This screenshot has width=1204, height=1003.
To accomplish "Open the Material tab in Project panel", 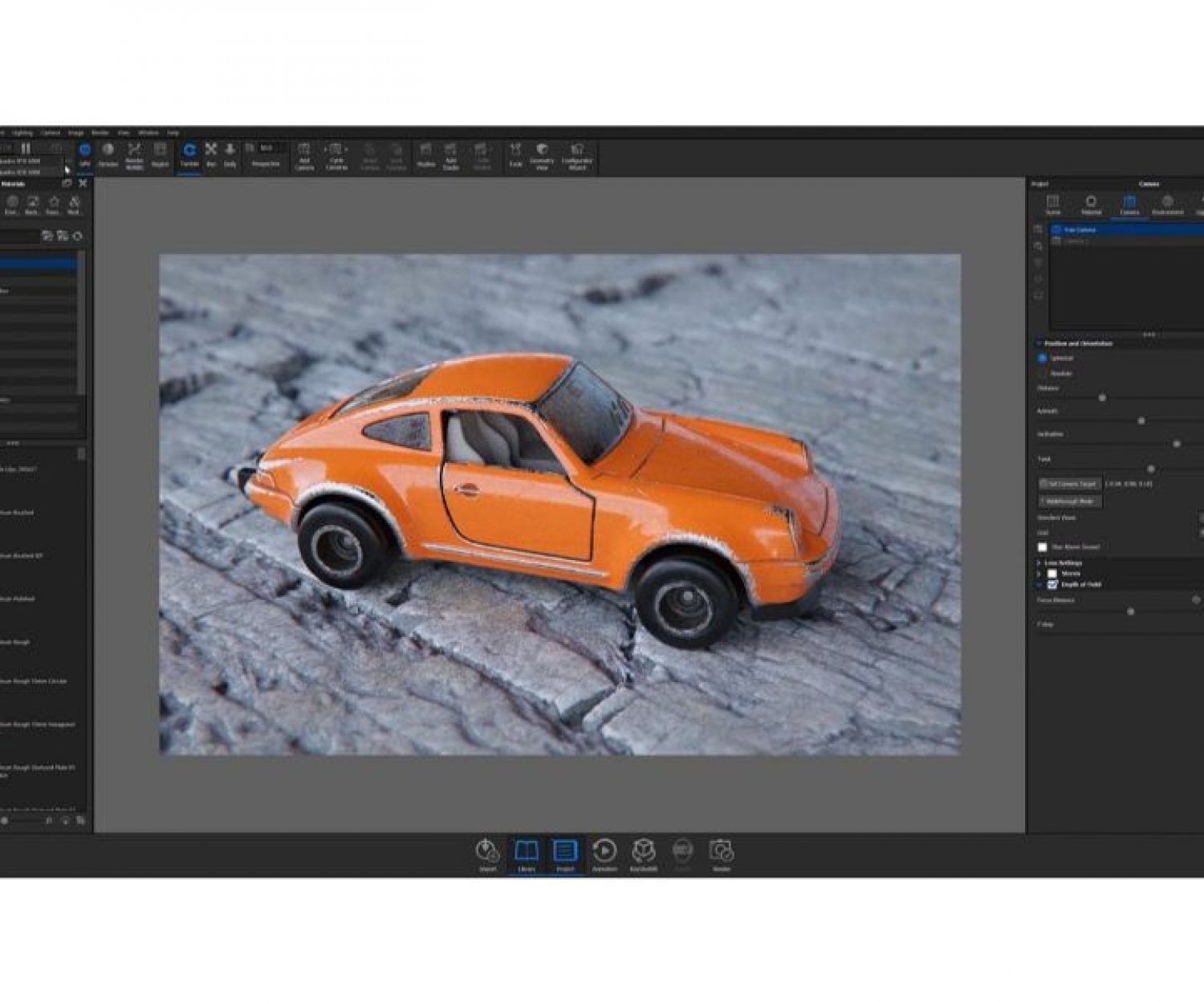I will (1091, 204).
